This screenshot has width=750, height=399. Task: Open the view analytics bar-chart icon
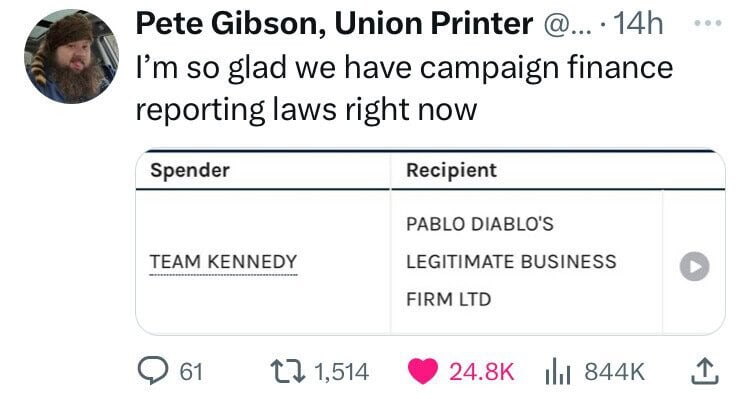click(x=558, y=372)
